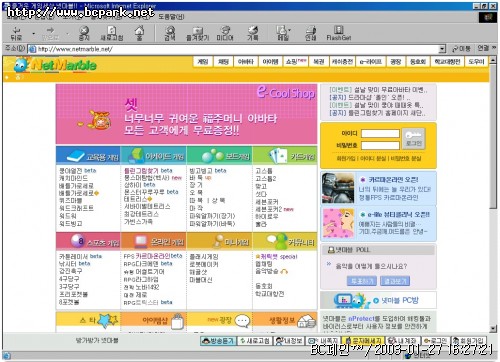500x362 pixels.
Task: Open the item shop bag tile
Action: point(153,321)
